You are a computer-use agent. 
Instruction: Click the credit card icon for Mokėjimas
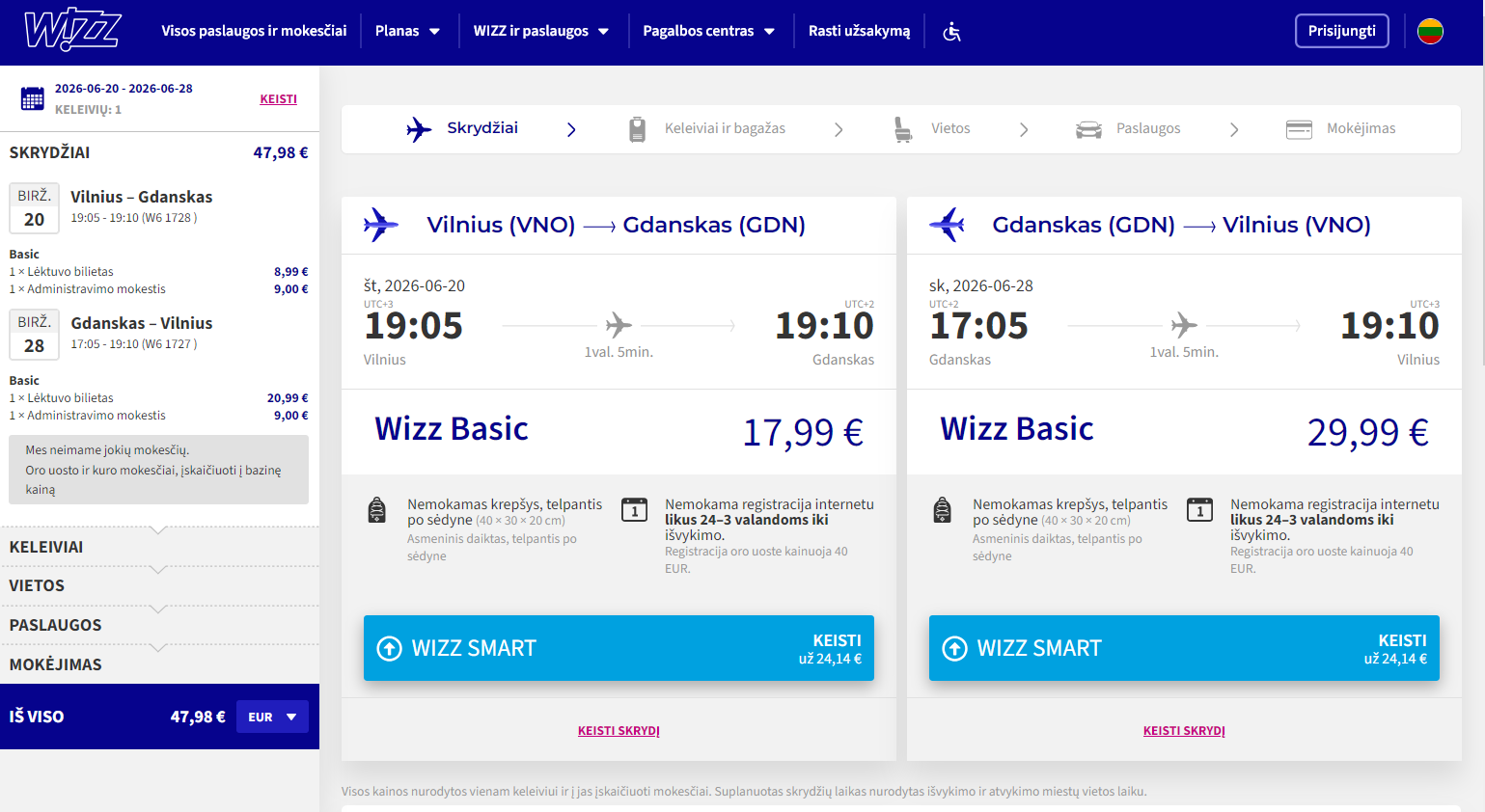click(1299, 129)
